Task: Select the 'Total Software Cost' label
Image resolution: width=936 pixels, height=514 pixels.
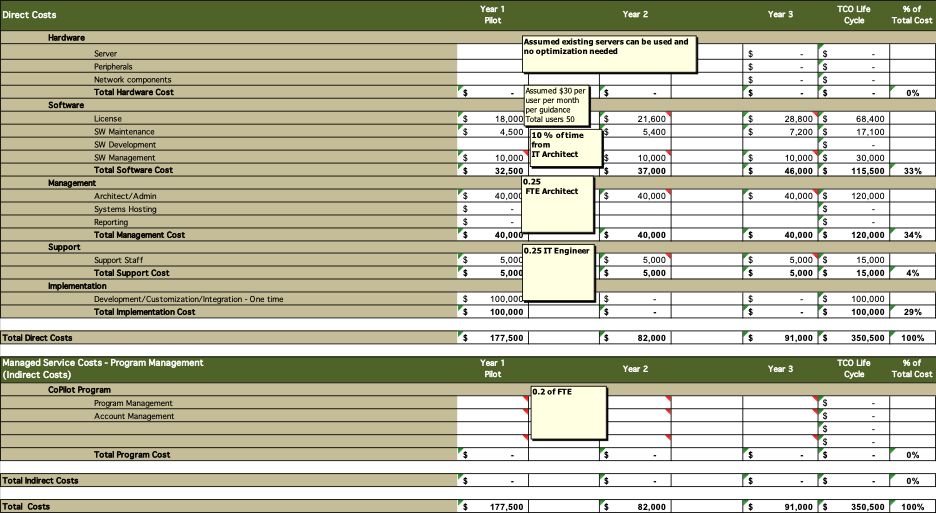Action: 133,170
